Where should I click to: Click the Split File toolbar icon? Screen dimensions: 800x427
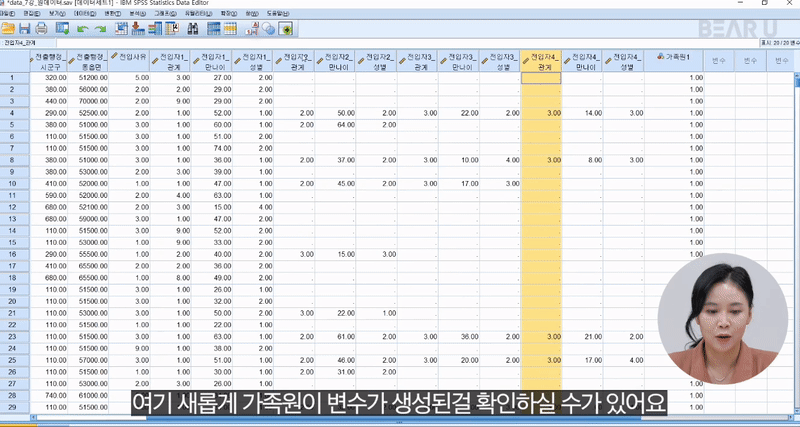pyautogui.click(x=214, y=29)
